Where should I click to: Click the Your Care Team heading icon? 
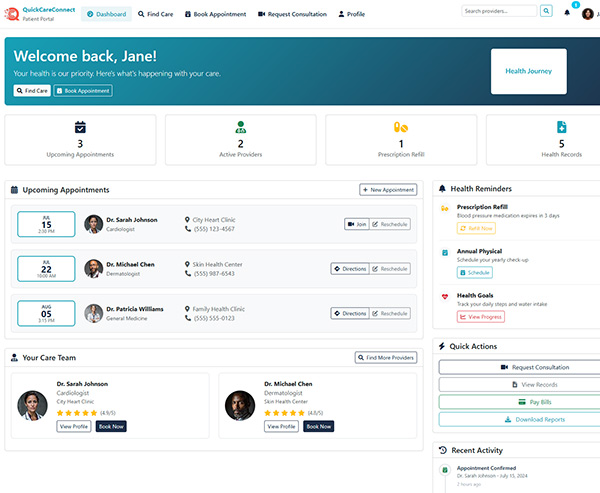point(14,358)
